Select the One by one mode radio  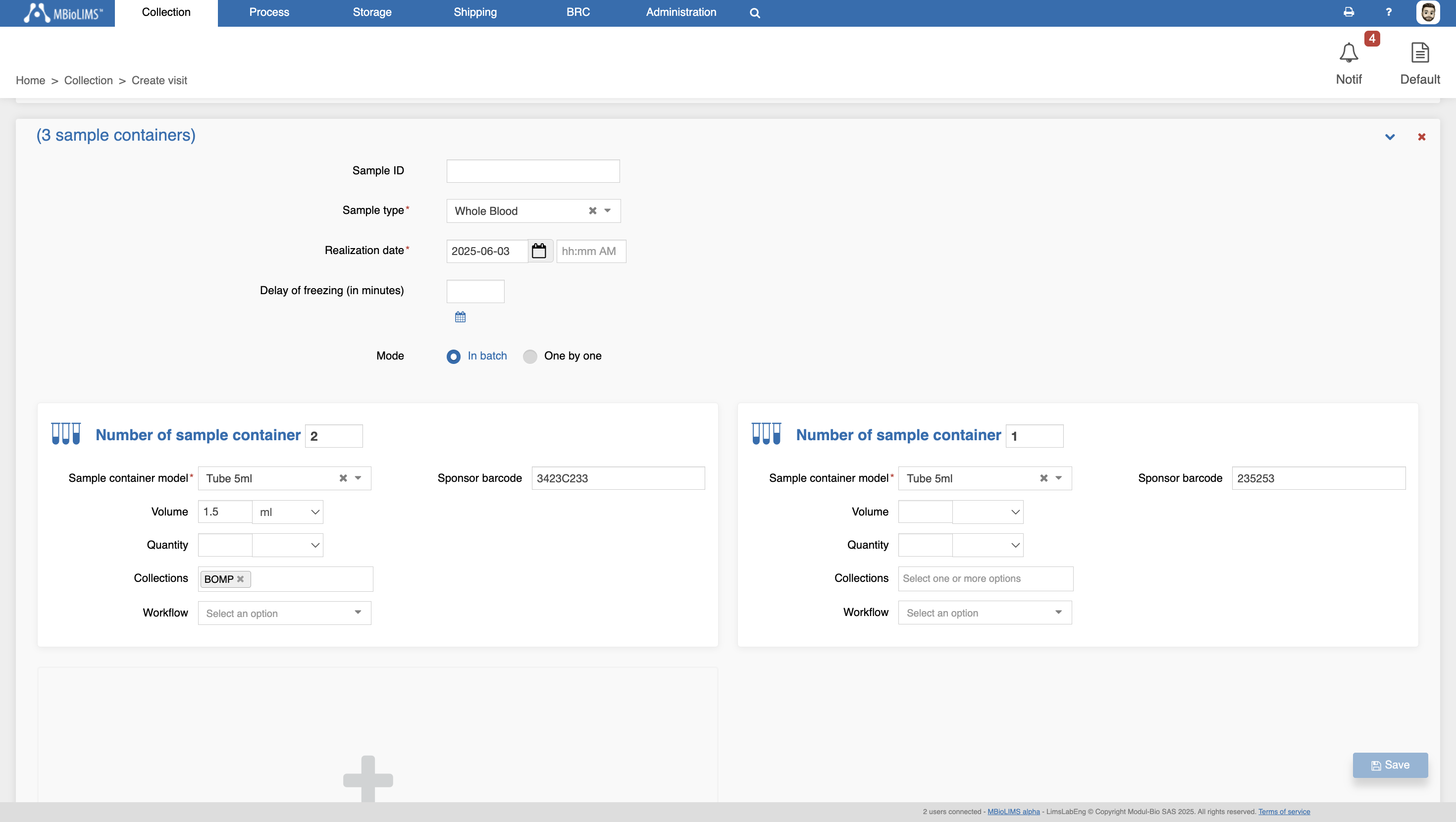coord(529,356)
